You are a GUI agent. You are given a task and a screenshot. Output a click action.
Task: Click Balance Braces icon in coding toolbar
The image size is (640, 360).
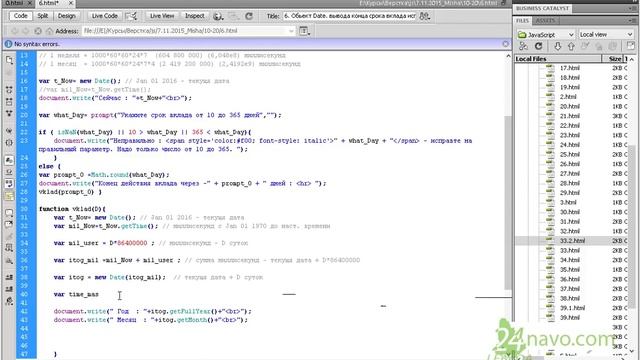click(x=9, y=143)
